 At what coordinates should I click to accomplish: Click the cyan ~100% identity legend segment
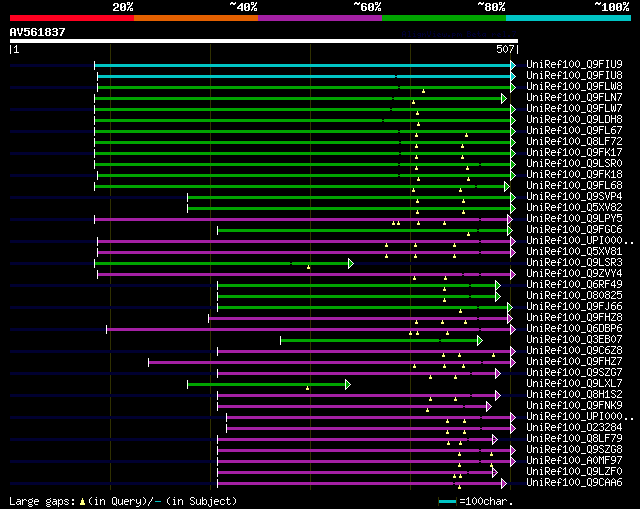pos(569,18)
